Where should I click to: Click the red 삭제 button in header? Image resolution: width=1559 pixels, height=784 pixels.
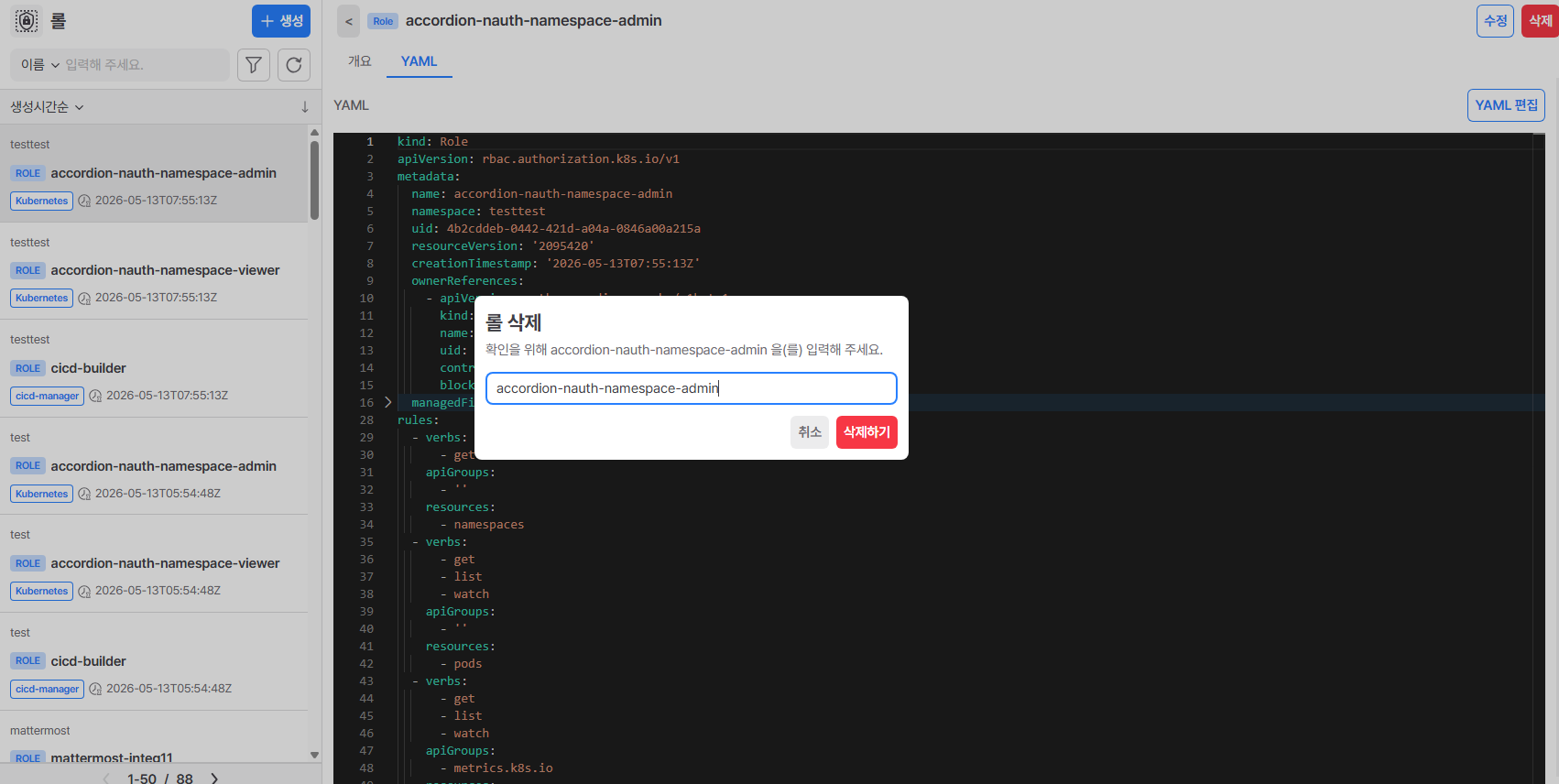(1540, 21)
